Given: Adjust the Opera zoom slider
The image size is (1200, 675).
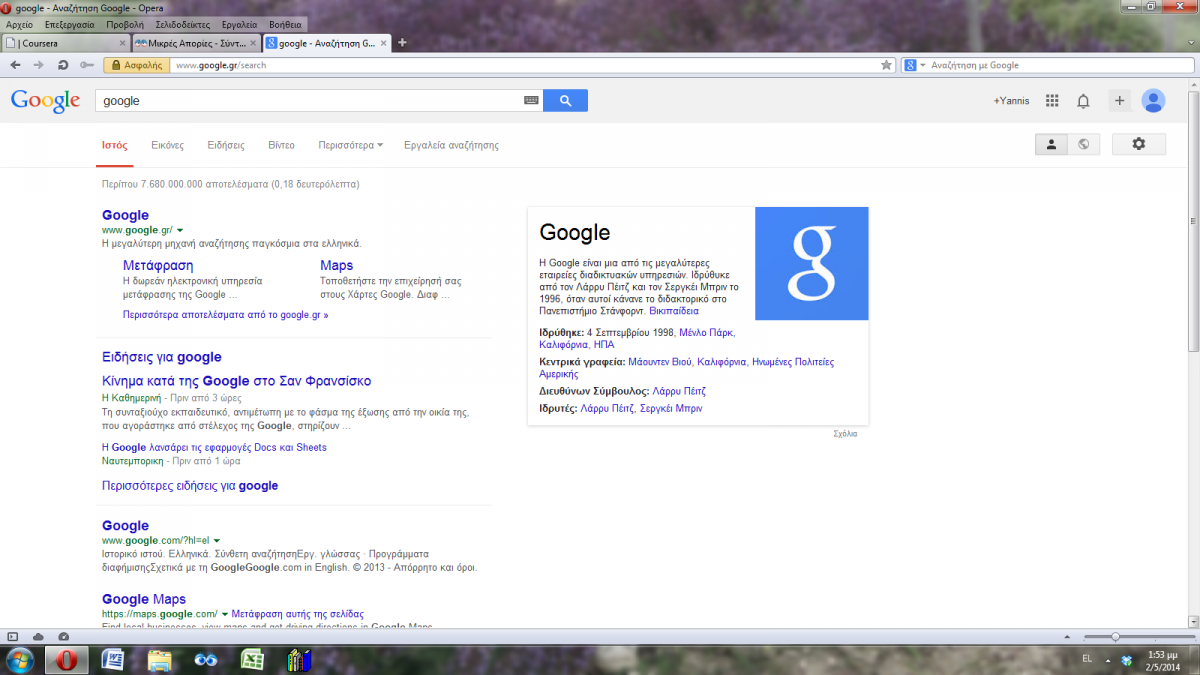Looking at the screenshot, I should click(1115, 637).
